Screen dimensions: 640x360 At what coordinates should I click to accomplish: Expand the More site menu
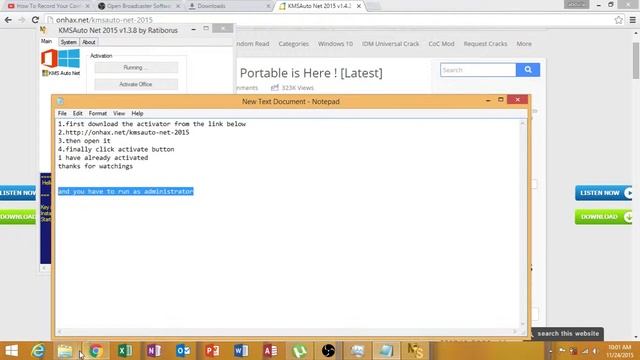pyautogui.click(x=524, y=44)
